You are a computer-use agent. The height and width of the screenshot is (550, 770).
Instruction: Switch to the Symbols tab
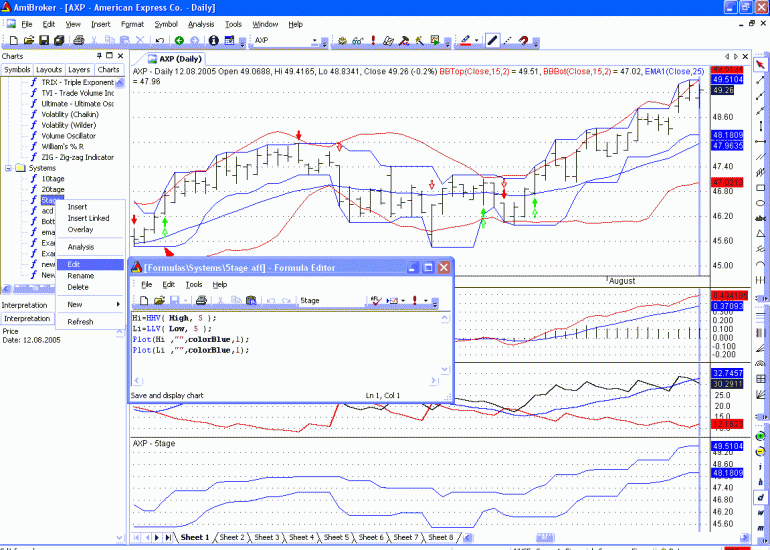tap(17, 70)
